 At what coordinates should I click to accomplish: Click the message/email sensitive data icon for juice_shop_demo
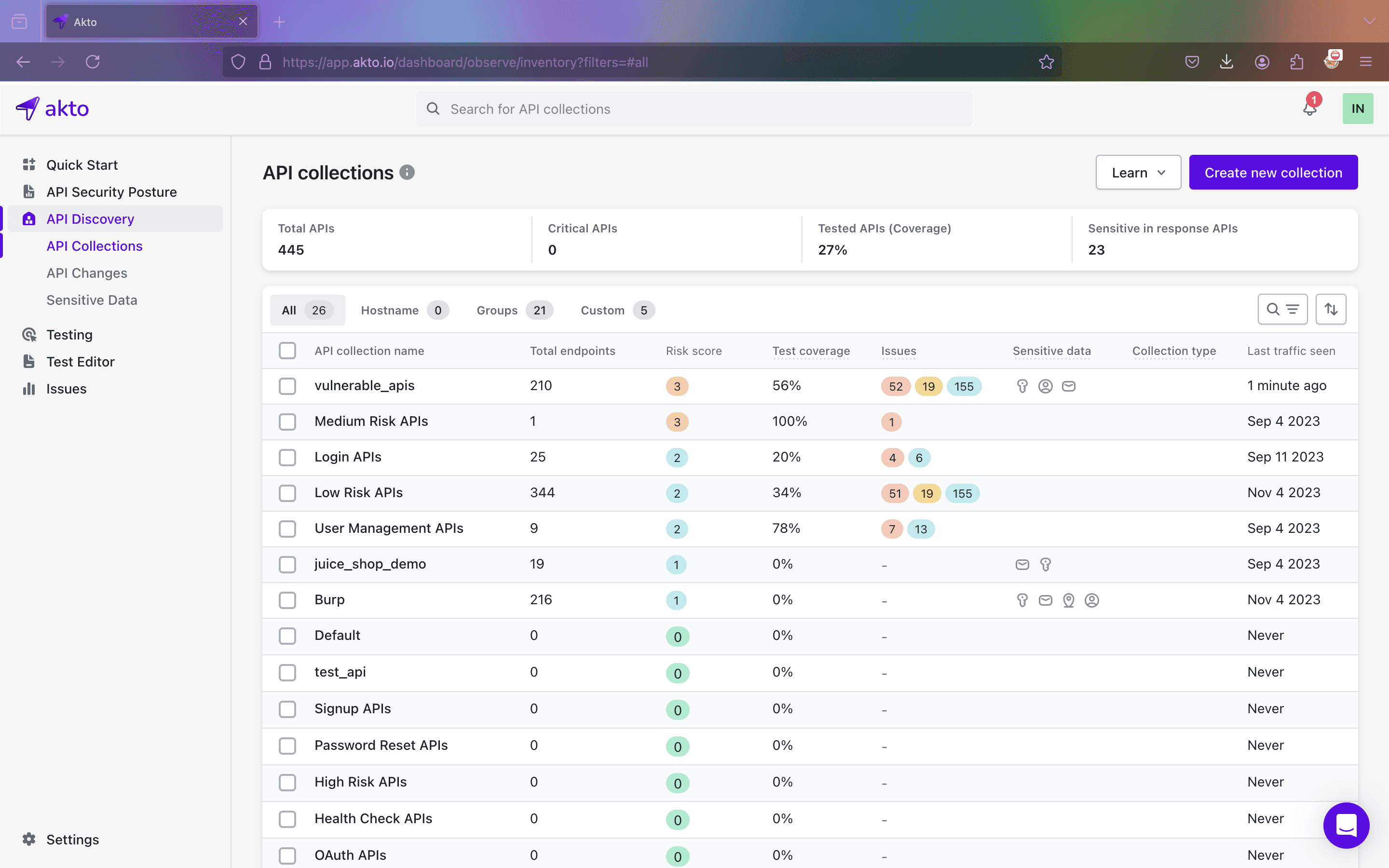pyautogui.click(x=1021, y=564)
